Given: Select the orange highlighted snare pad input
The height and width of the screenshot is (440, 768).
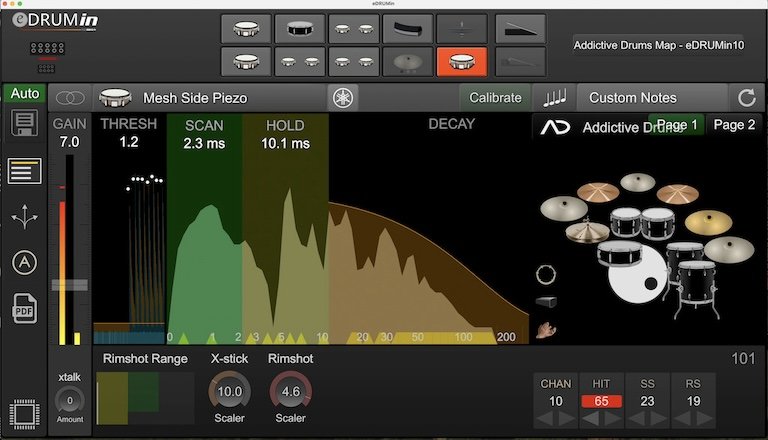Looking at the screenshot, I should coord(461,62).
